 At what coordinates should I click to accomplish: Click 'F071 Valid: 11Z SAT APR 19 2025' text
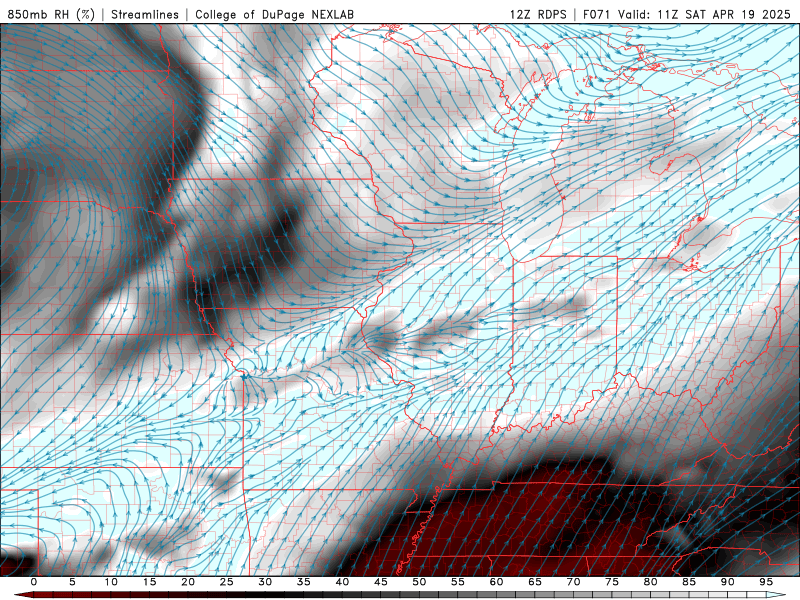[x=686, y=14]
